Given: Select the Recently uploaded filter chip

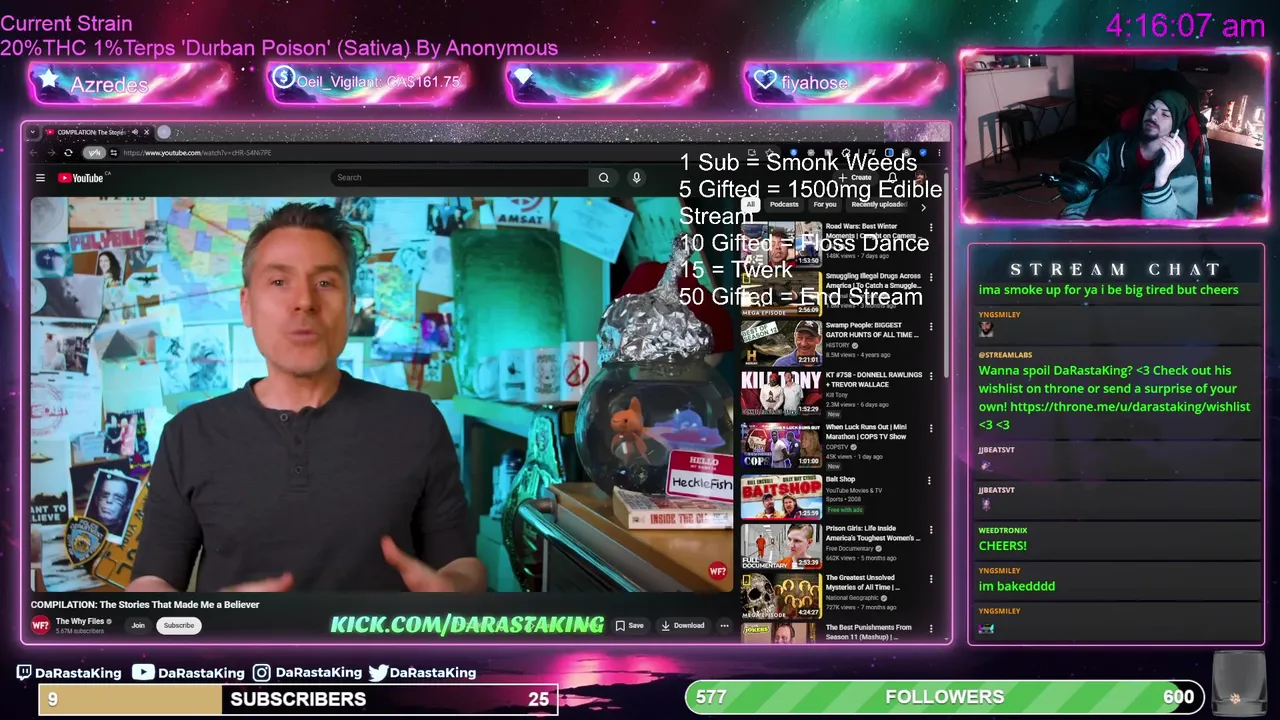Looking at the screenshot, I should tap(878, 205).
